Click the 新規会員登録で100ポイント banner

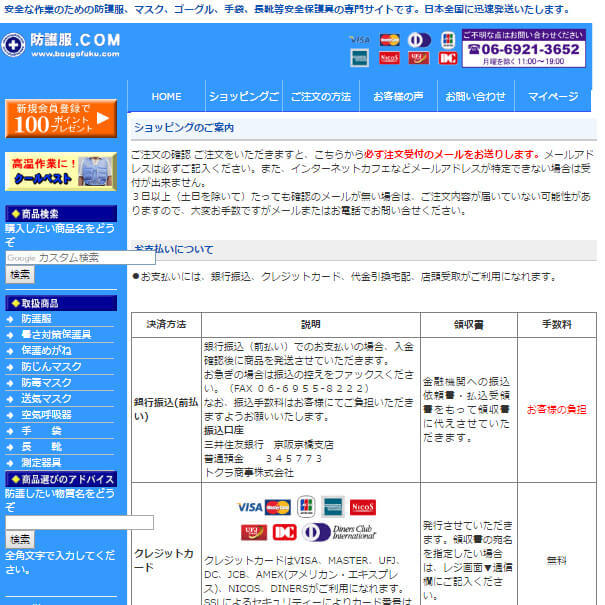(x=61, y=118)
